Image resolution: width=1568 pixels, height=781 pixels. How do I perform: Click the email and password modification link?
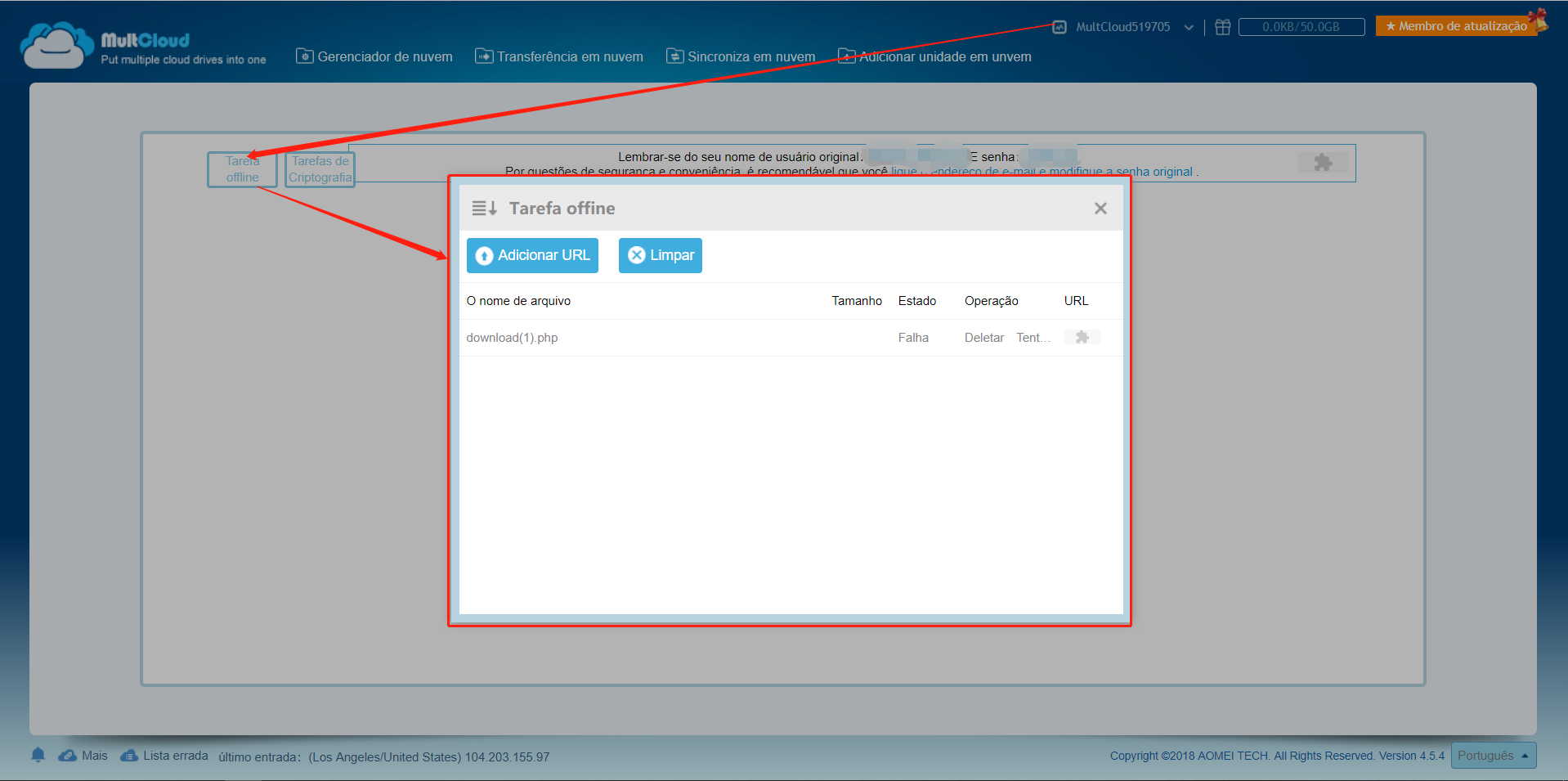click(x=1042, y=172)
